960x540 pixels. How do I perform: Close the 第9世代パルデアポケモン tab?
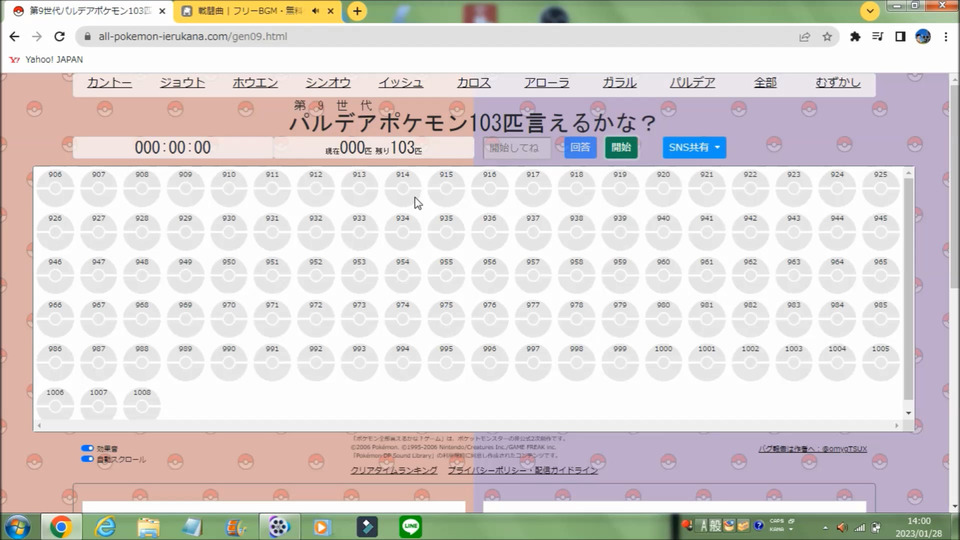coord(162,11)
